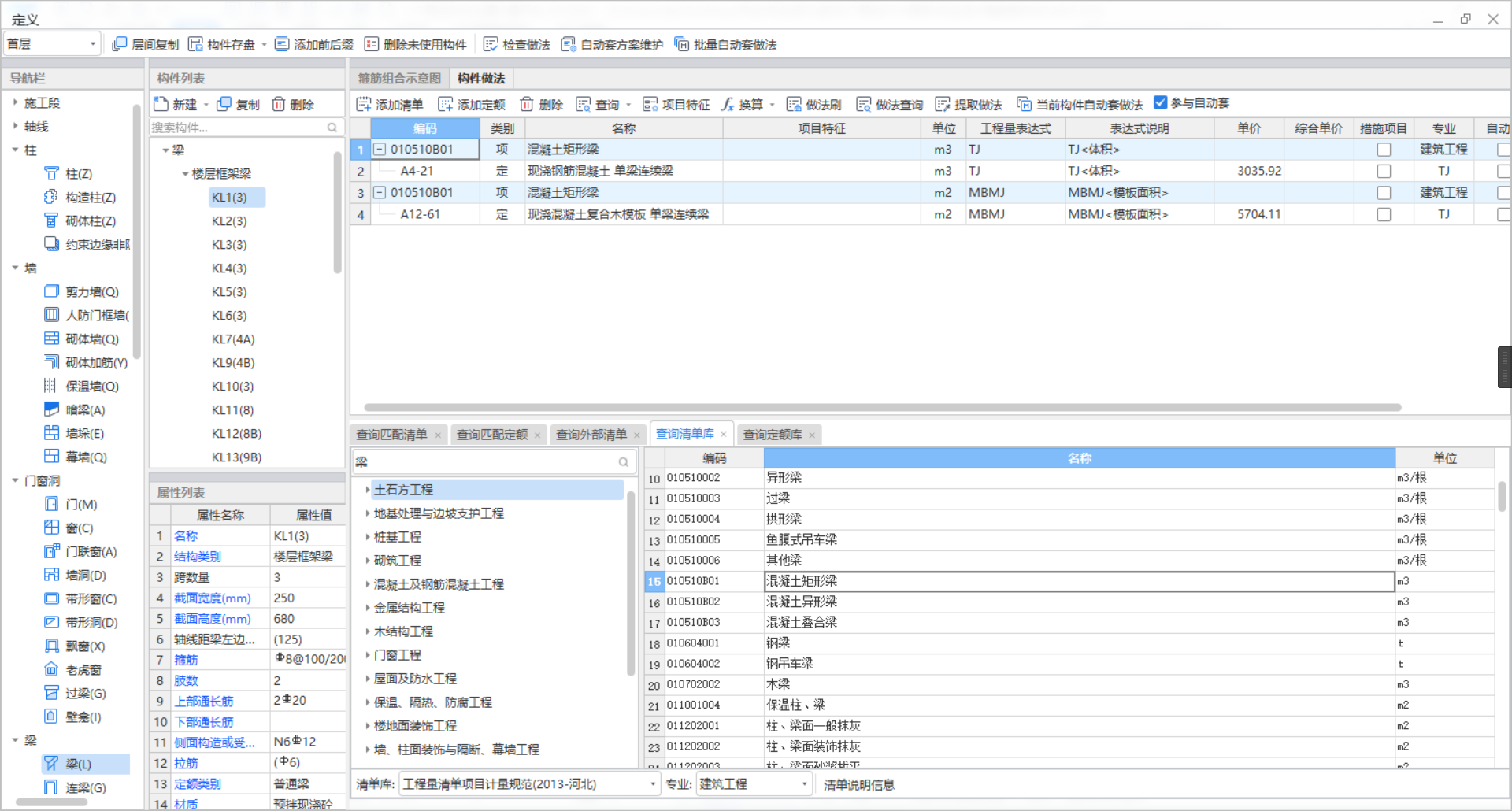
Task: Open 查询匹配定额 tab
Action: [x=492, y=435]
